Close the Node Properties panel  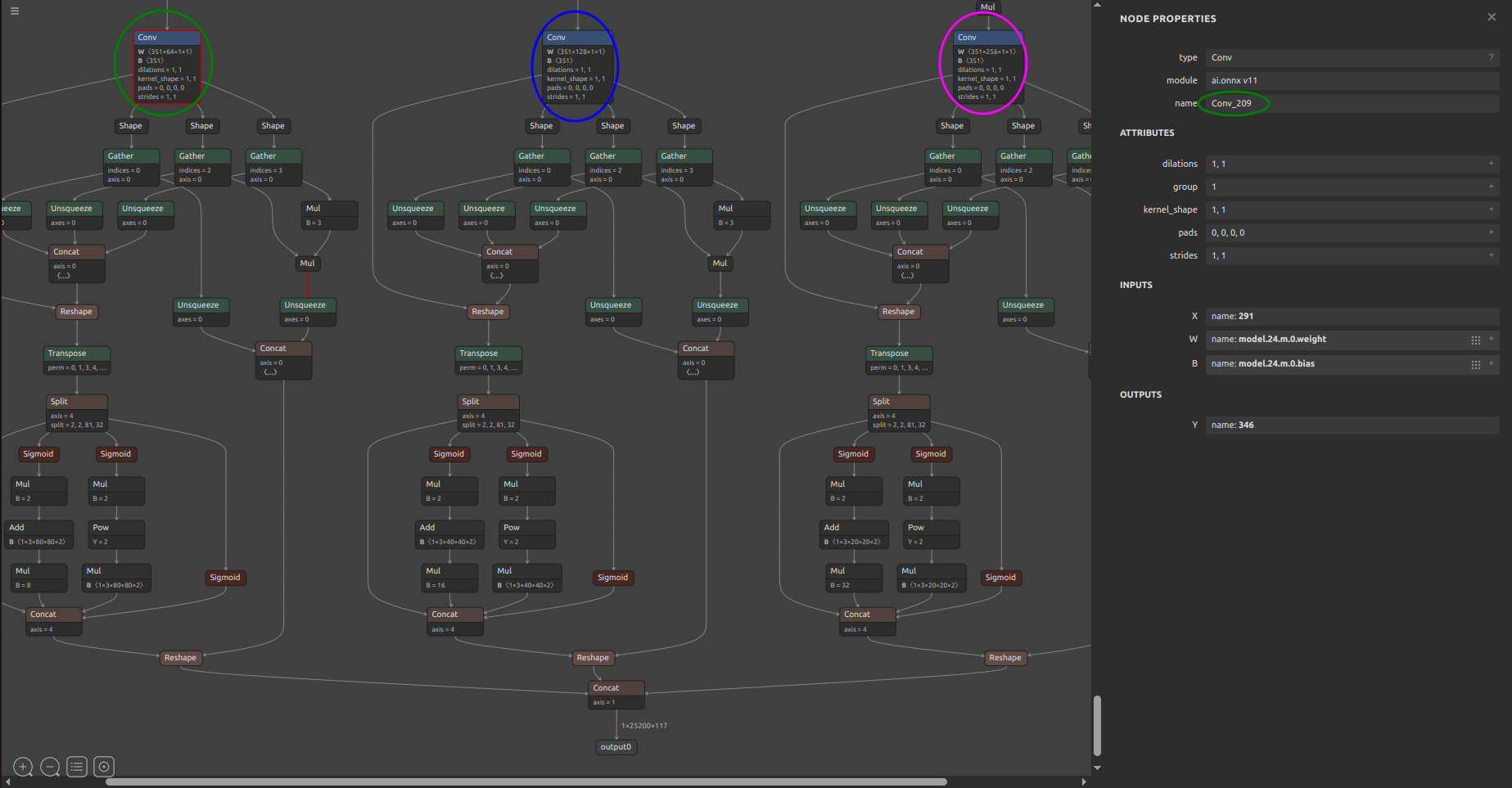1491,17
